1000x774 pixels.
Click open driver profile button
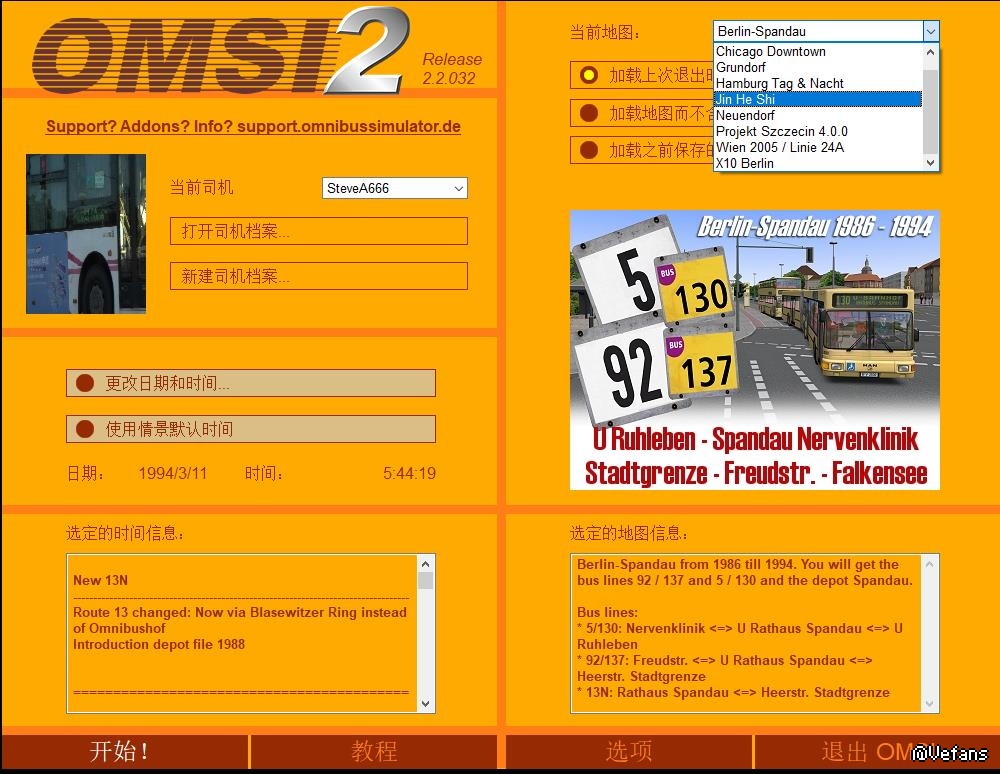point(319,231)
